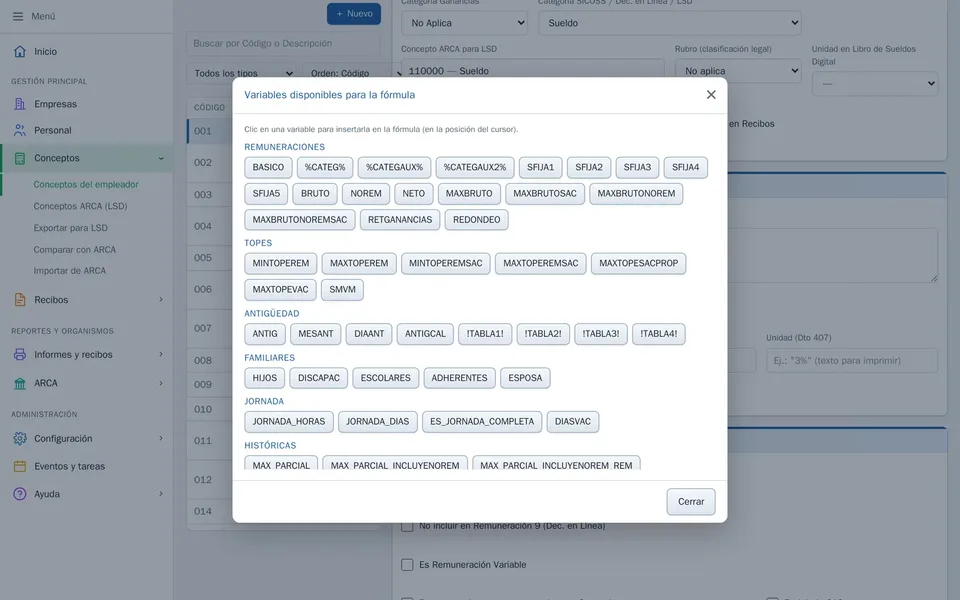Insert the HIJOS variable
Screen dimensions: 960x600
(264, 378)
